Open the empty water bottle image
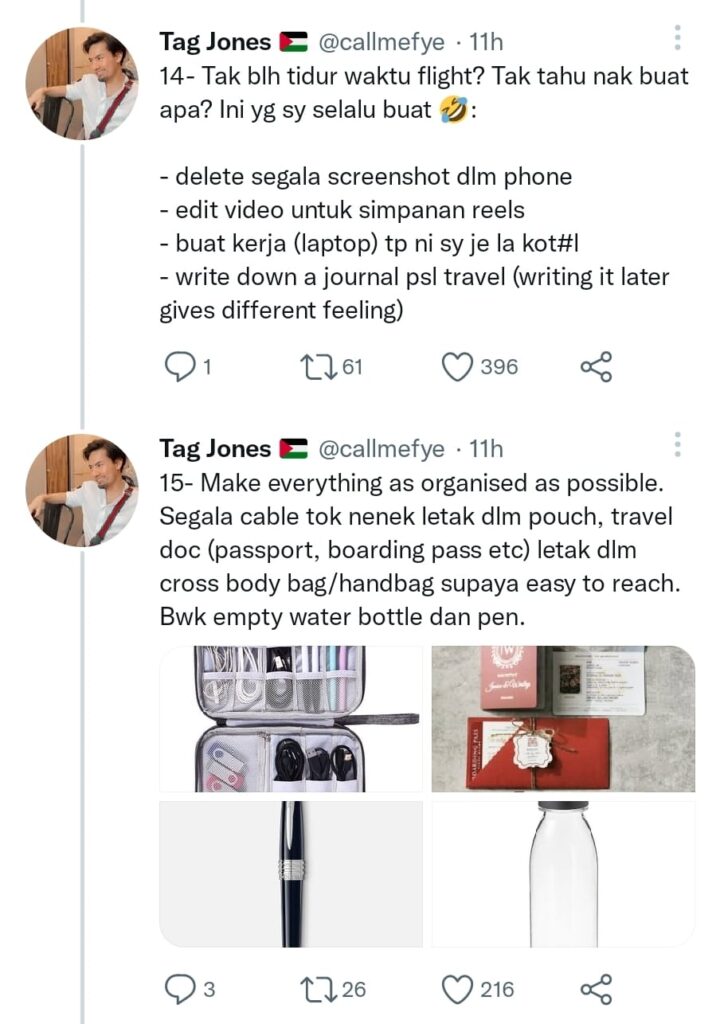The width and height of the screenshot is (720, 1024). [x=563, y=874]
